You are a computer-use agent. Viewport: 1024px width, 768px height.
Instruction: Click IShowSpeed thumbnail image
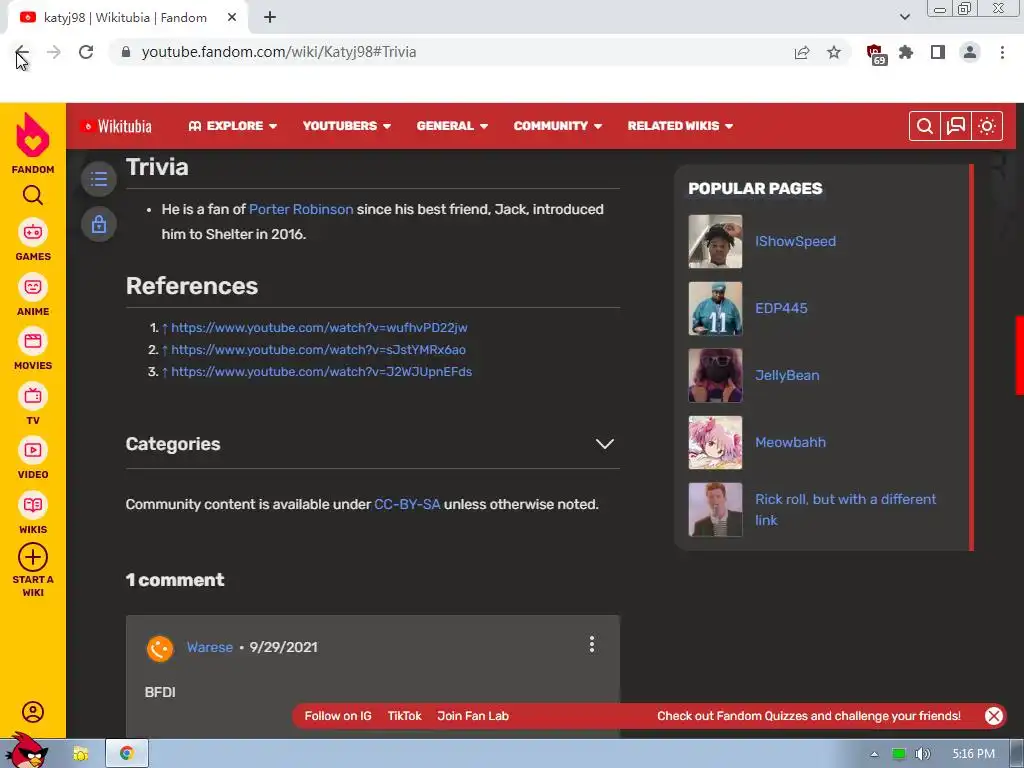pos(715,242)
